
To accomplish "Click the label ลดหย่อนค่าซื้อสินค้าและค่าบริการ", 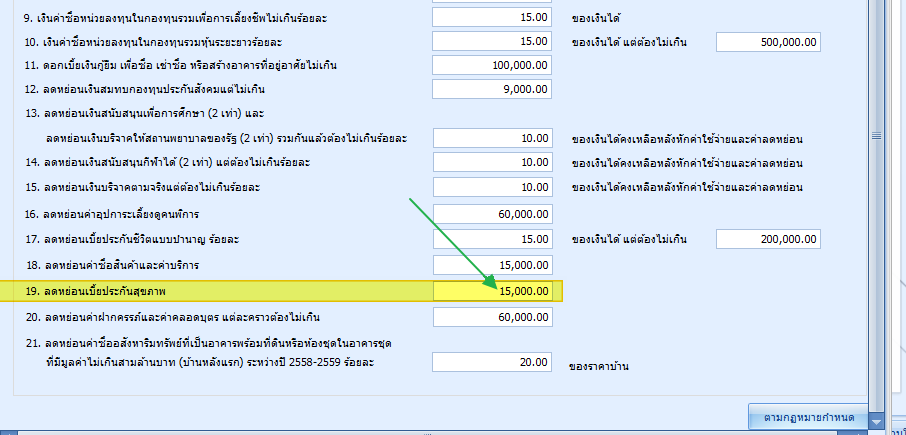I will click(x=121, y=266).
